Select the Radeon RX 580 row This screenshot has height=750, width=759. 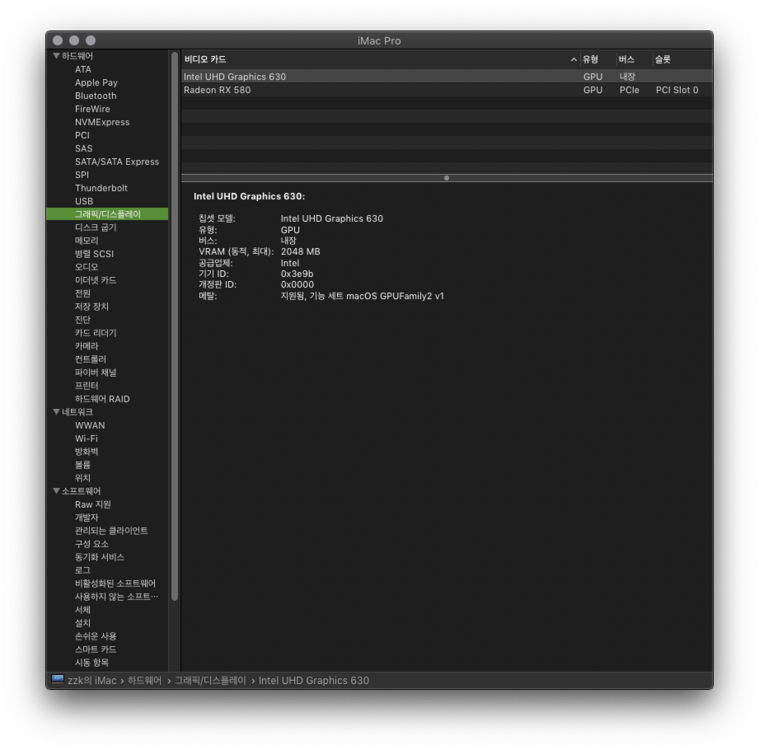[217, 90]
